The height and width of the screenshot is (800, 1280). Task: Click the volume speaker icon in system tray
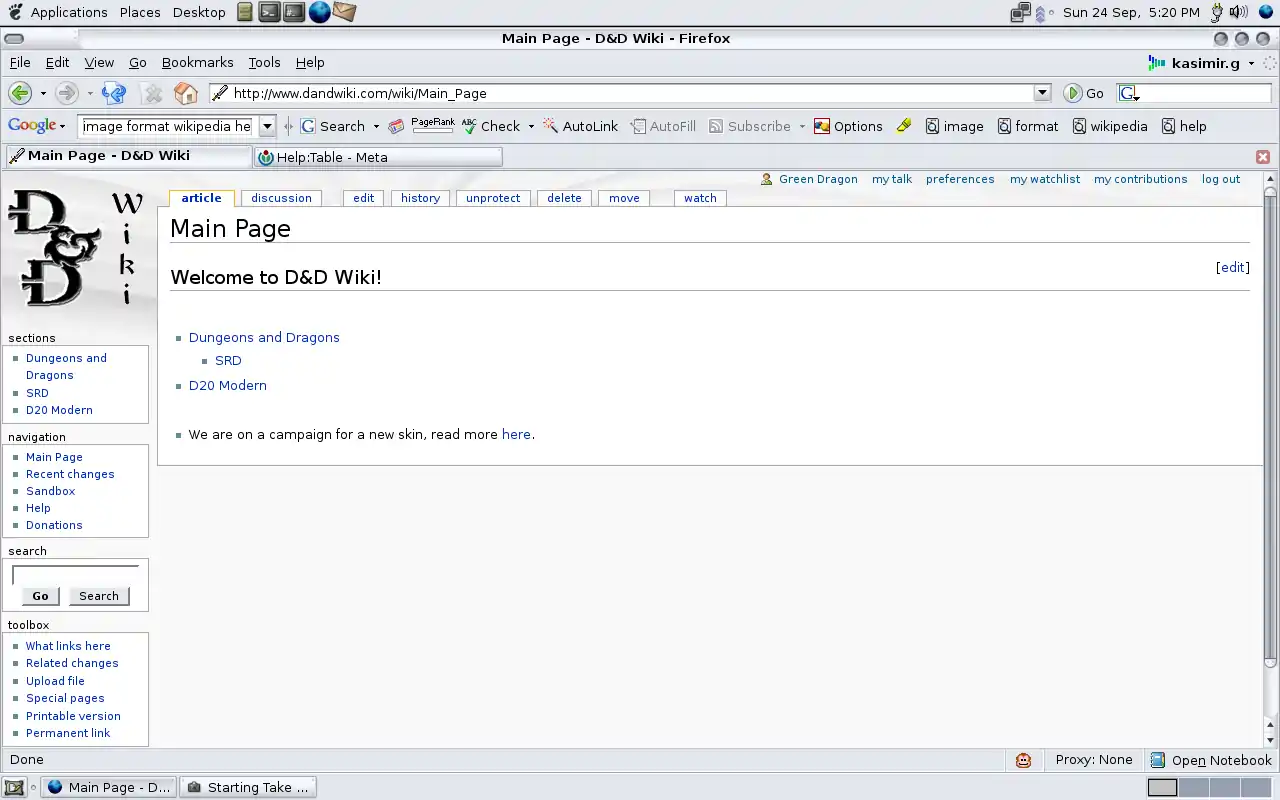tap(1238, 12)
